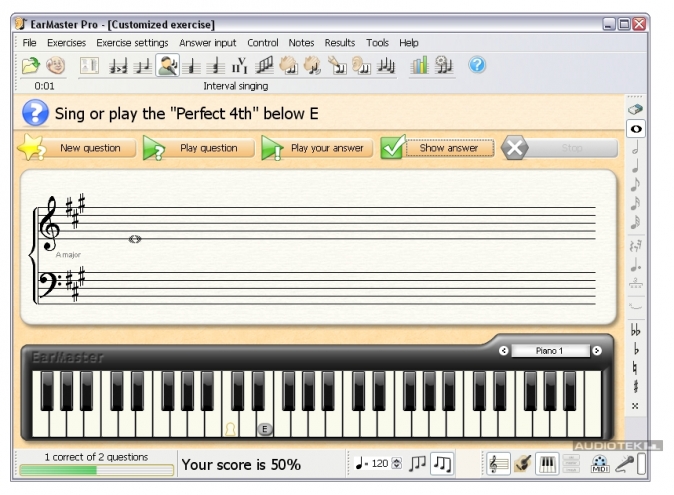
Task: Click the tie symbol in sidebar
Action: [x=635, y=306]
